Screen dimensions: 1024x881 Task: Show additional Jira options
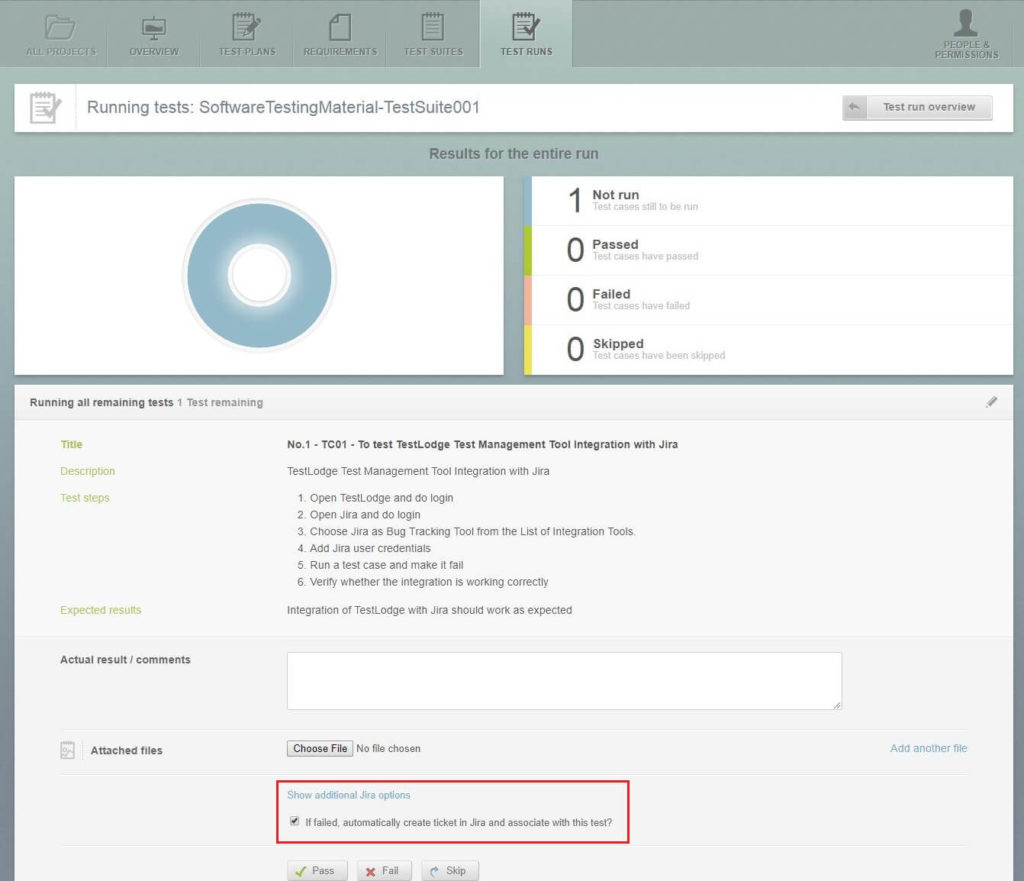[x=347, y=794]
